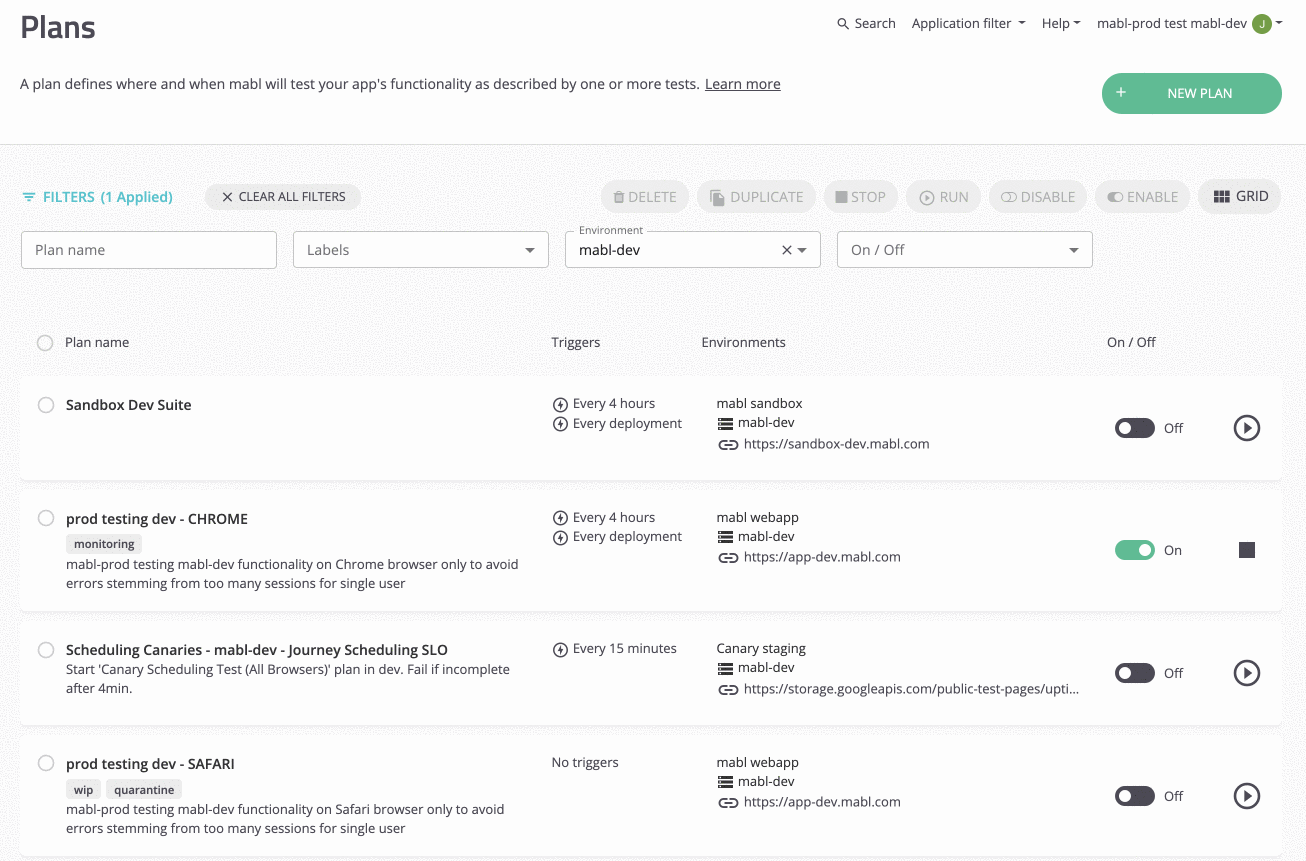Click the Plan name column header
The width and height of the screenshot is (1306, 861).
point(97,343)
